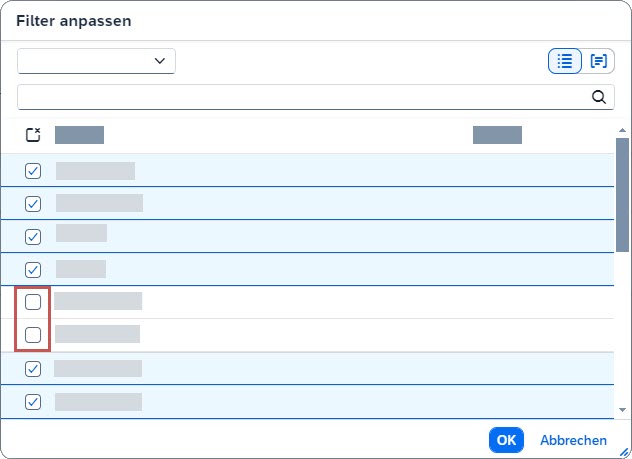Click into the search input field

300,97
